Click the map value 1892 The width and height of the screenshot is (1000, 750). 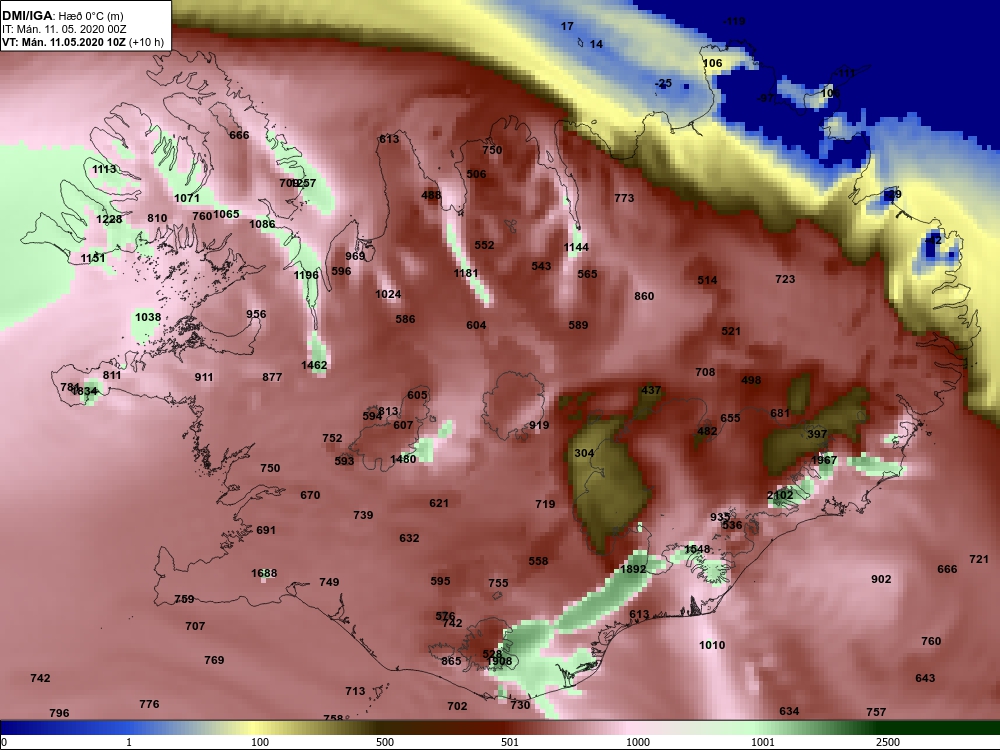633,570
